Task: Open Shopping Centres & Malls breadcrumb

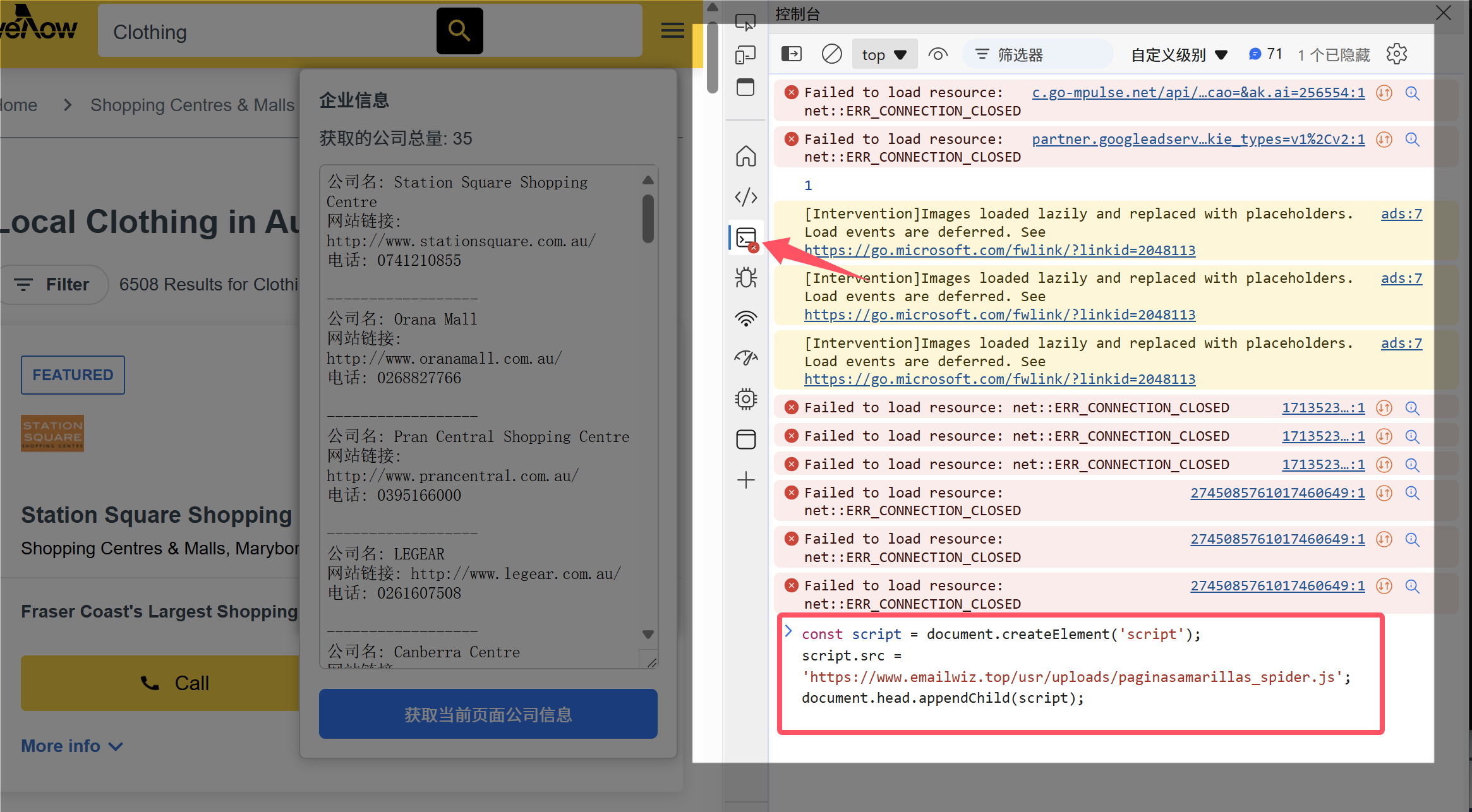Action: click(x=192, y=105)
